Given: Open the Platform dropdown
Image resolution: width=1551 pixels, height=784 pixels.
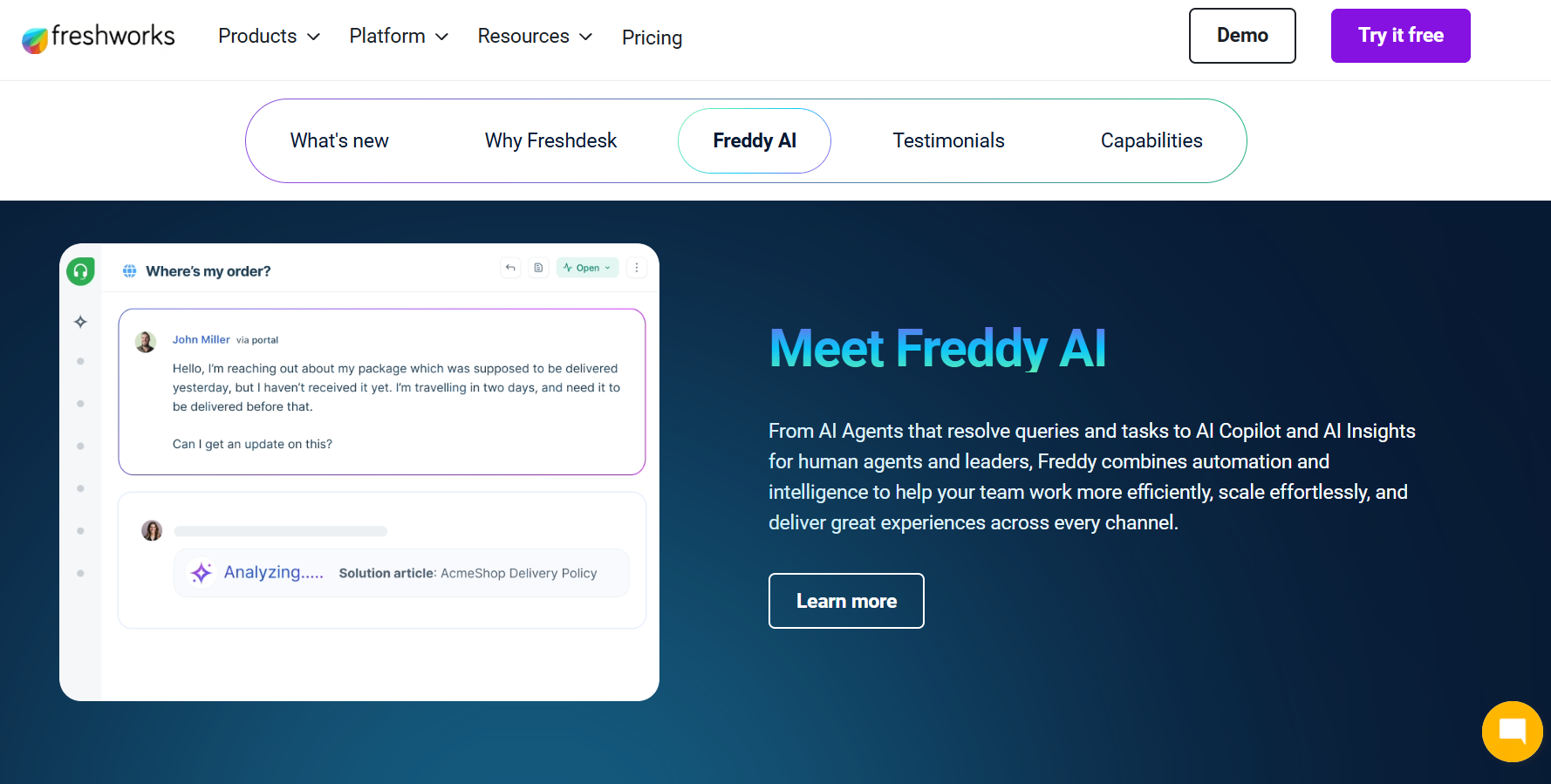Looking at the screenshot, I should point(398,36).
